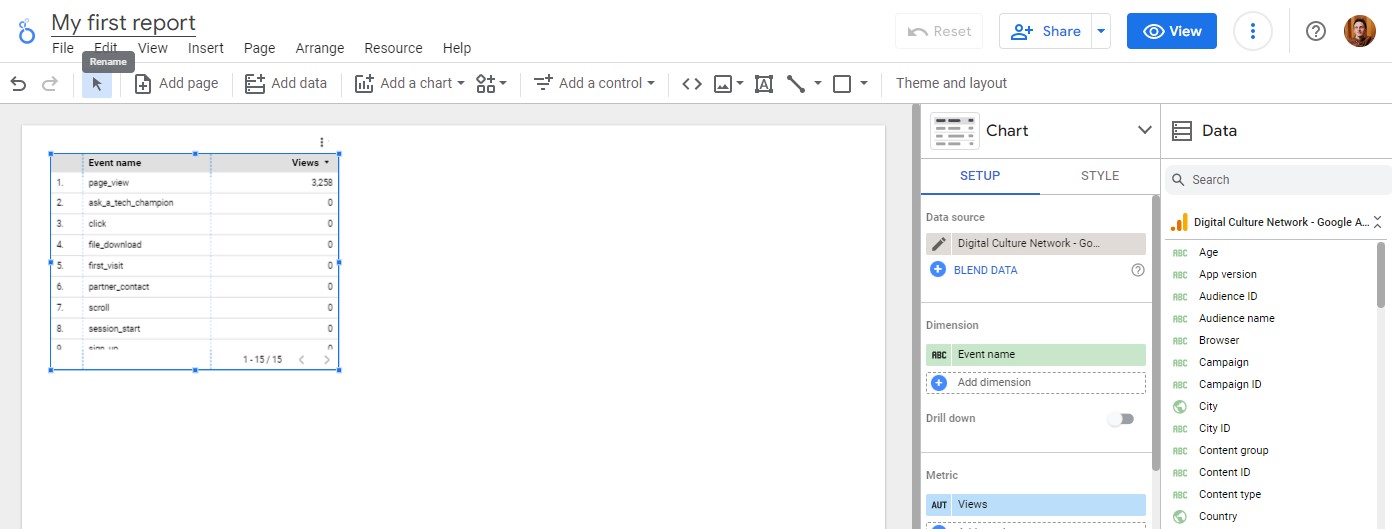Image resolution: width=1392 pixels, height=529 pixels.
Task: Open the help question mark icon
Action: click(x=1316, y=31)
